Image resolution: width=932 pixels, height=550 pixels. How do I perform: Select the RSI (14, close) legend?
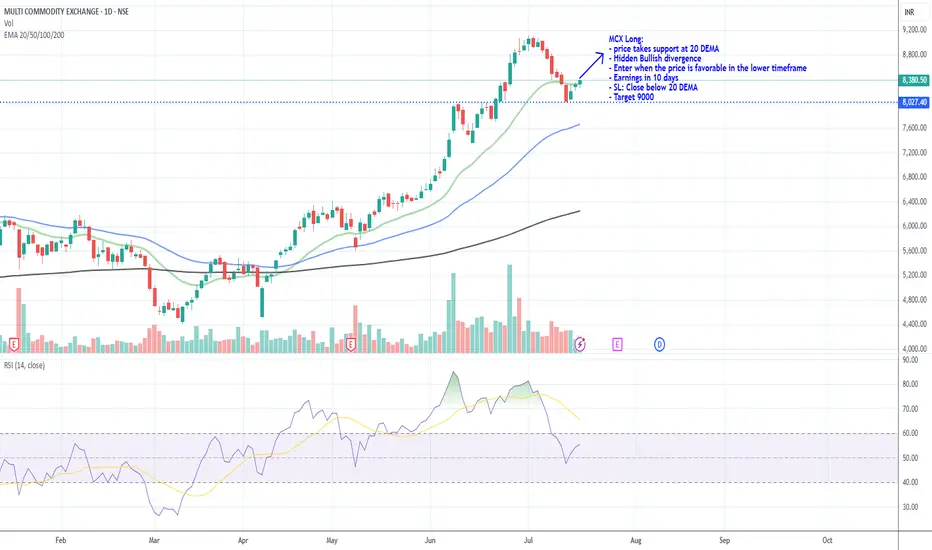[24, 365]
